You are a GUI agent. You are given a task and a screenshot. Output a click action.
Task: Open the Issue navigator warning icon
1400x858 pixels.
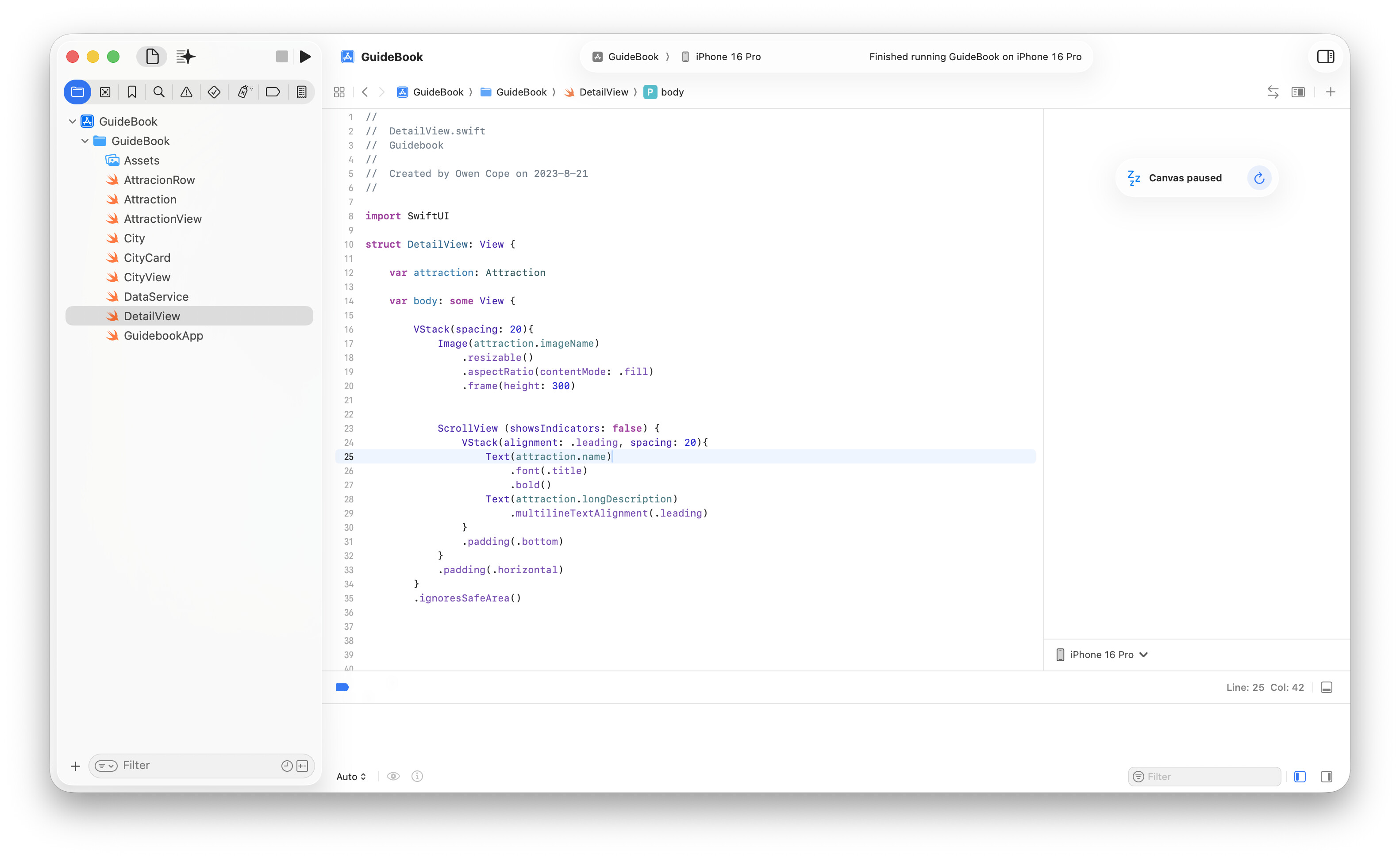pos(186,92)
